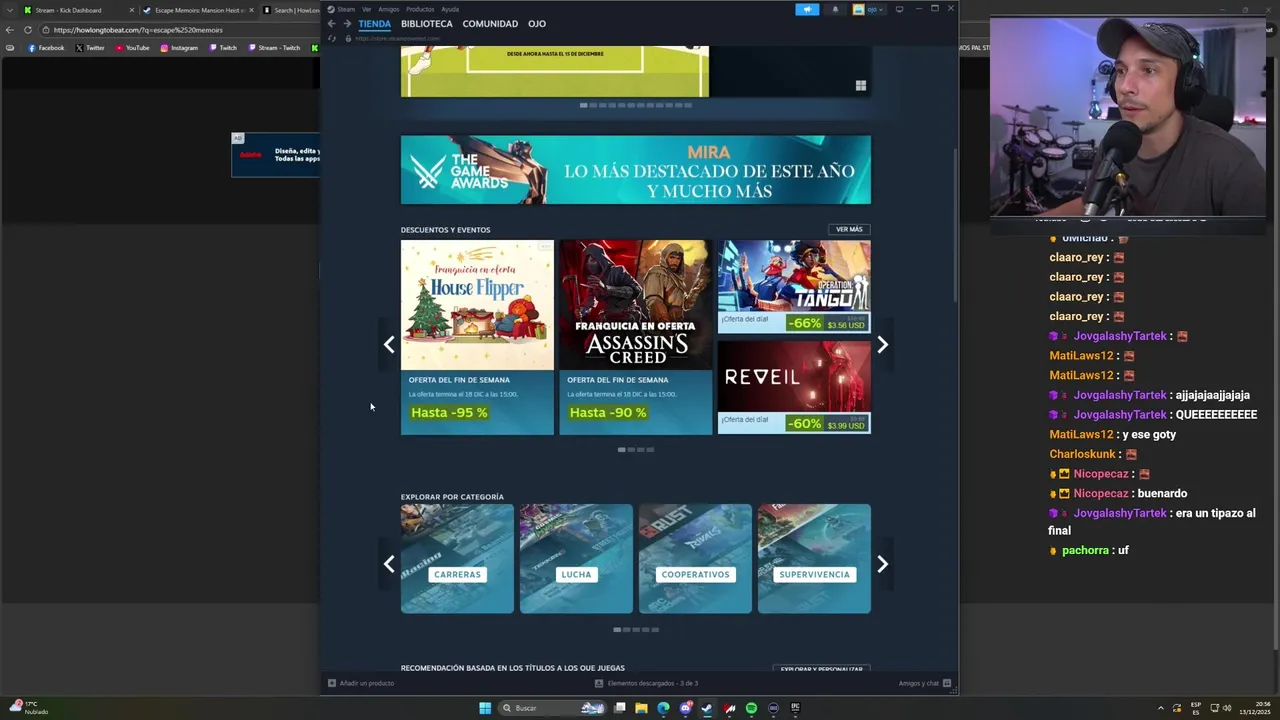Show next categories in the carousel
The width and height of the screenshot is (1280, 720).
click(882, 564)
